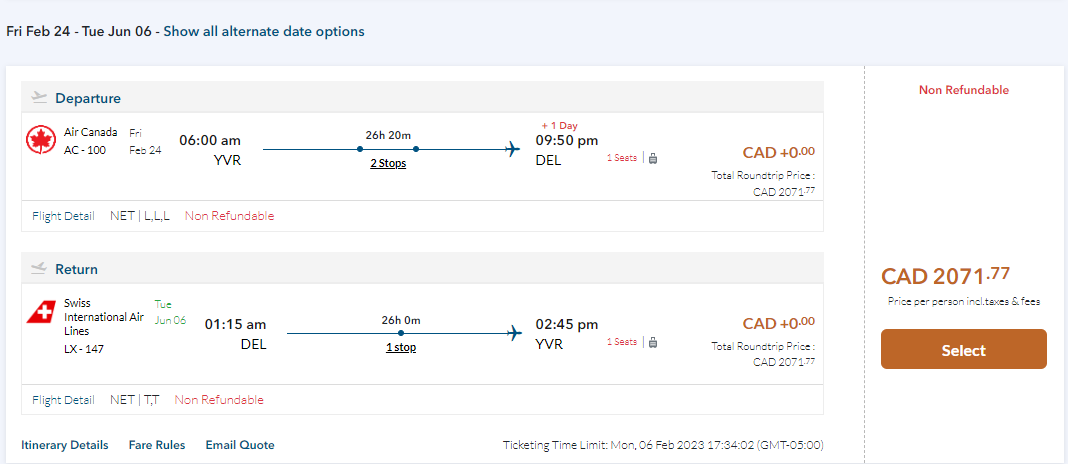Screen dimensions: 1068x464
Task: Click the baggage icon on the return flight
Action: click(653, 342)
